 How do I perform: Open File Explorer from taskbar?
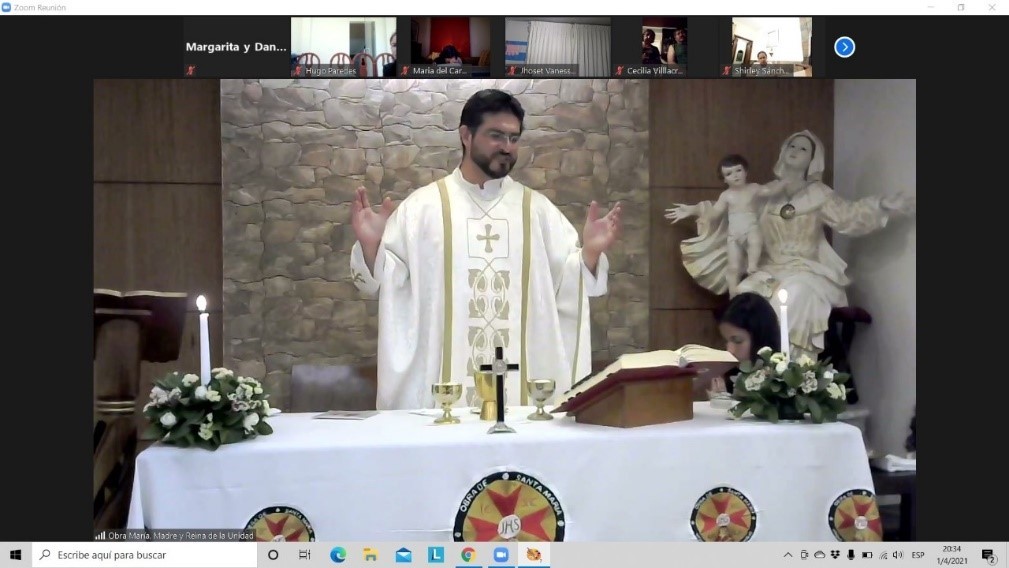click(370, 555)
